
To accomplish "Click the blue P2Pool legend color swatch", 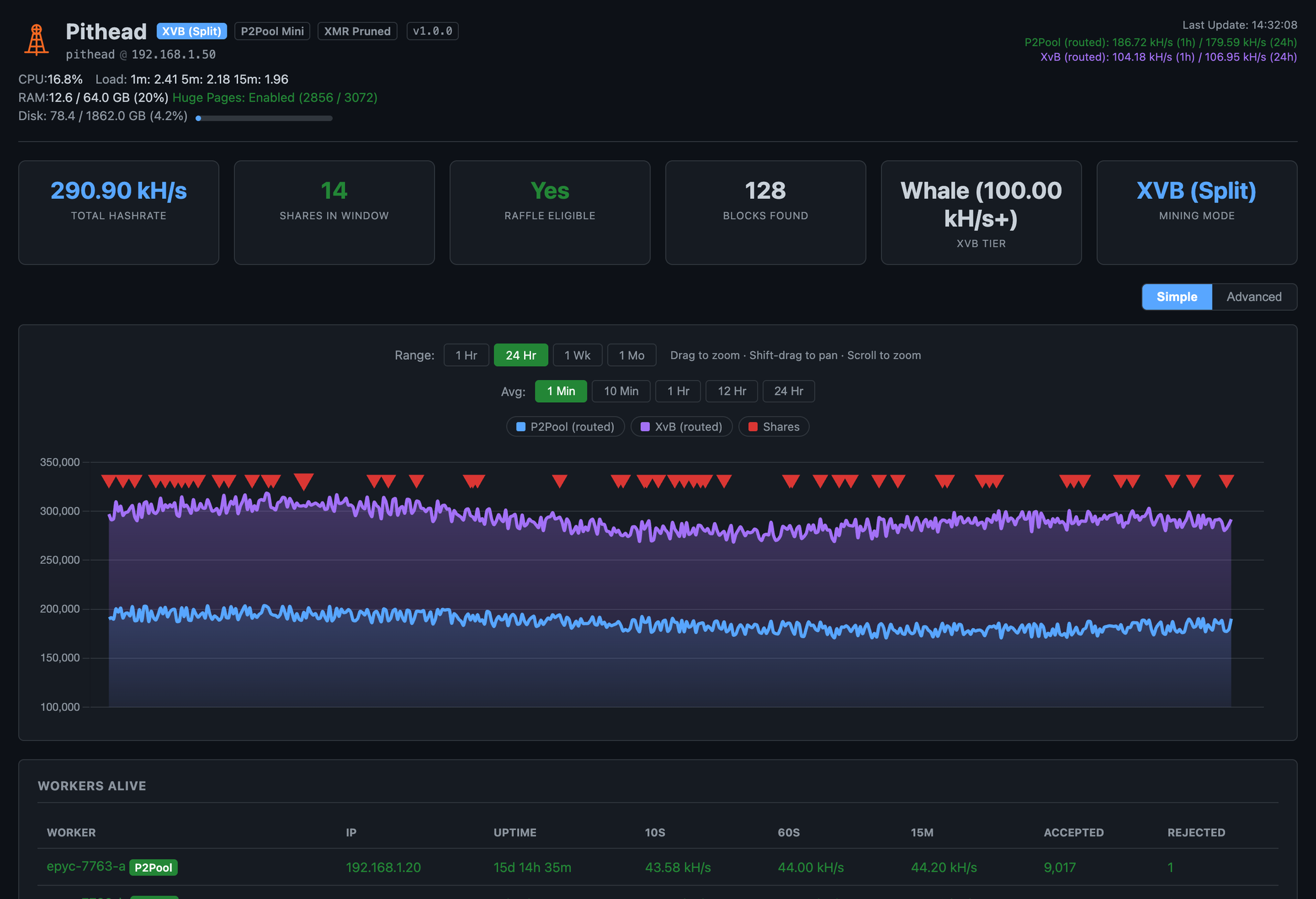I will coord(521,427).
